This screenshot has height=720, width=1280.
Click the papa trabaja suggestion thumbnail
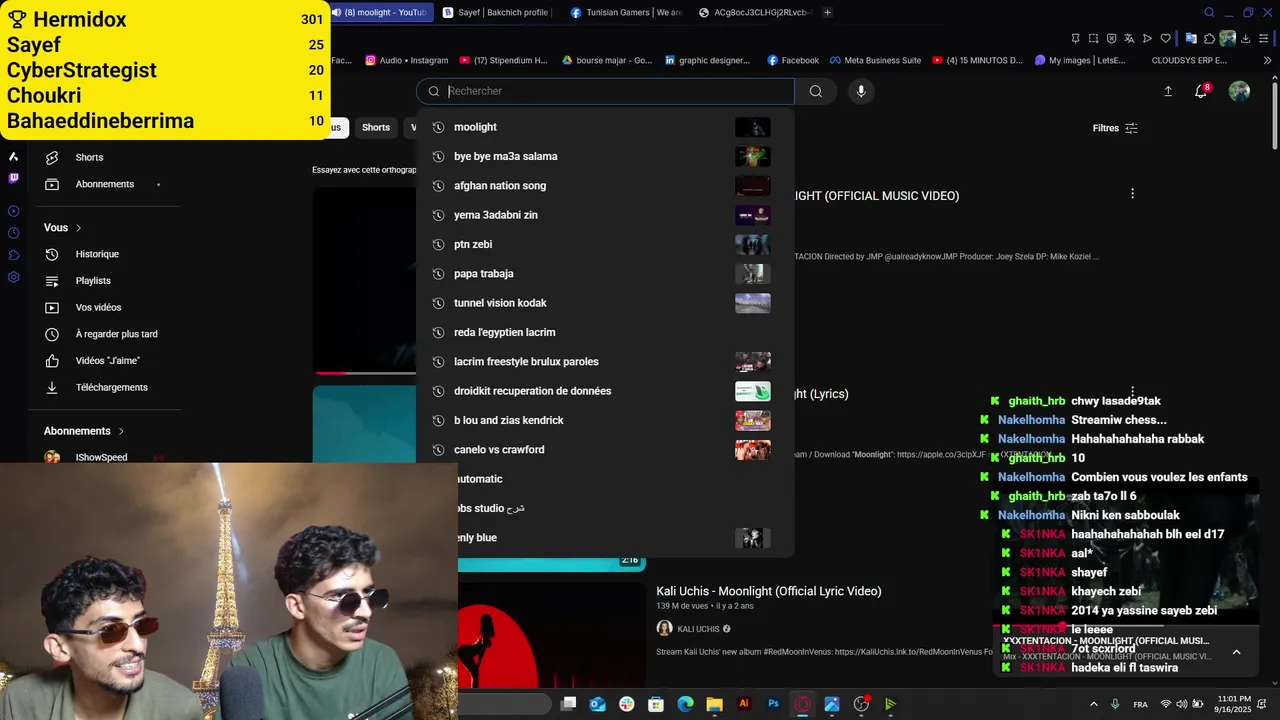tap(752, 273)
